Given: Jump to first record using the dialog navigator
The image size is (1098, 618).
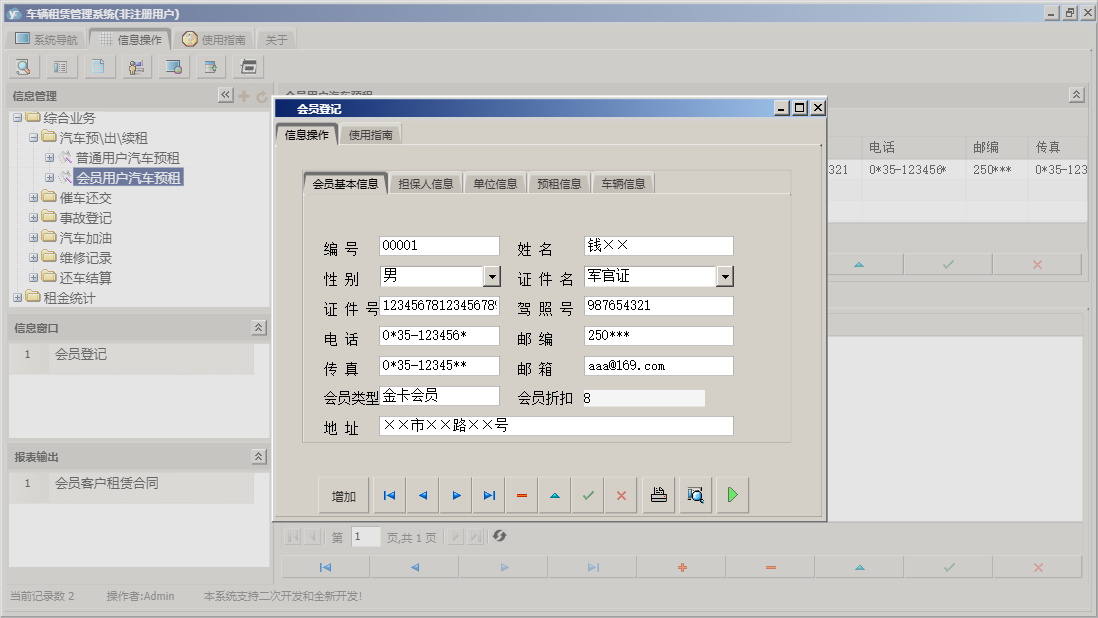Looking at the screenshot, I should 389,494.
